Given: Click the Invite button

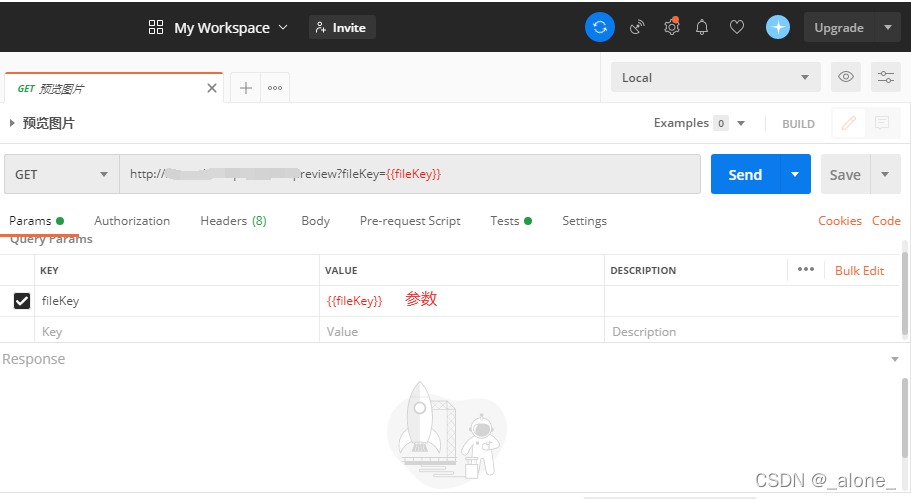Looking at the screenshot, I should click(x=342, y=27).
